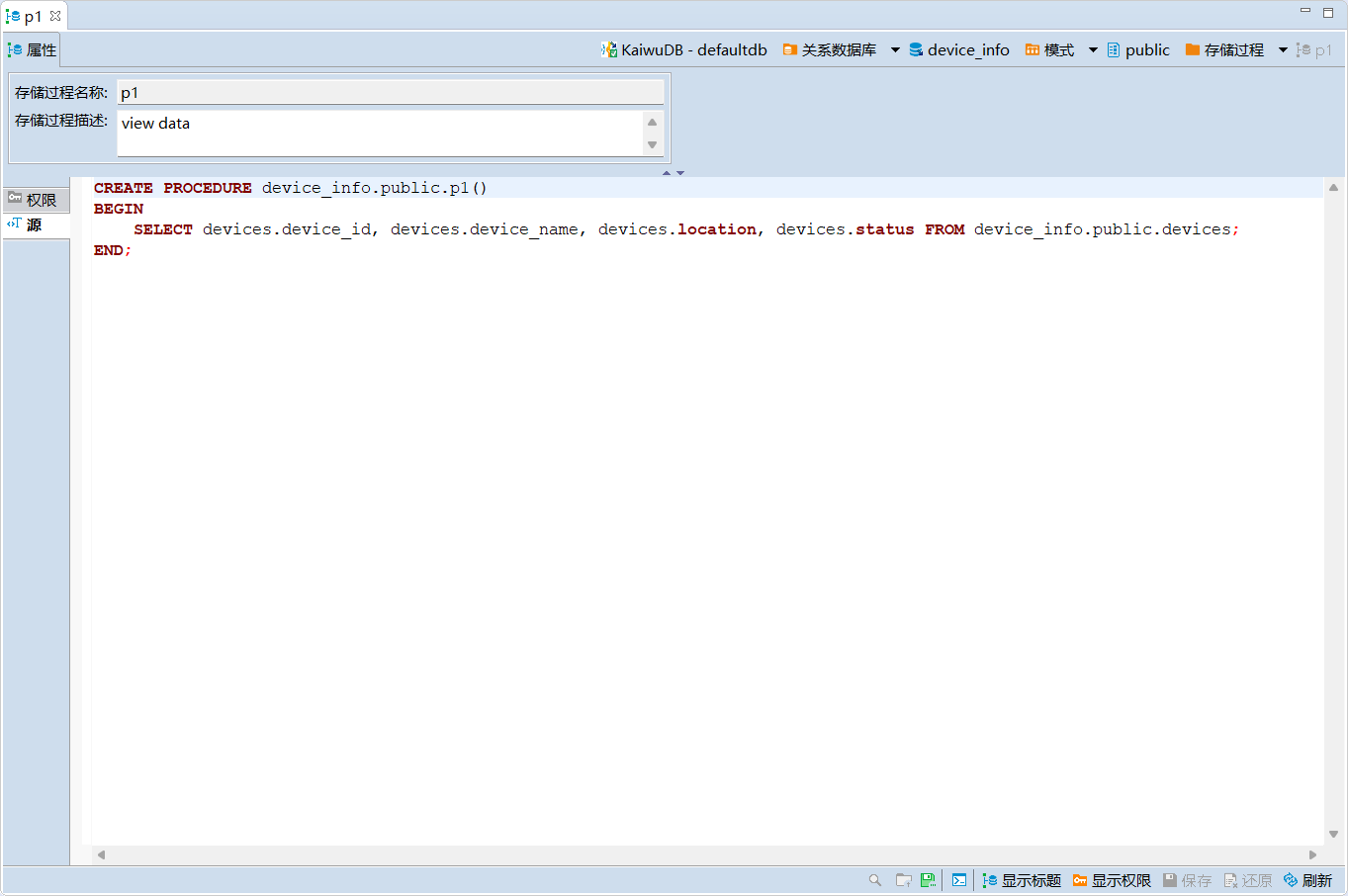Toggle 显示标题 show header option
The height and width of the screenshot is (896, 1348).
(x=1022, y=880)
